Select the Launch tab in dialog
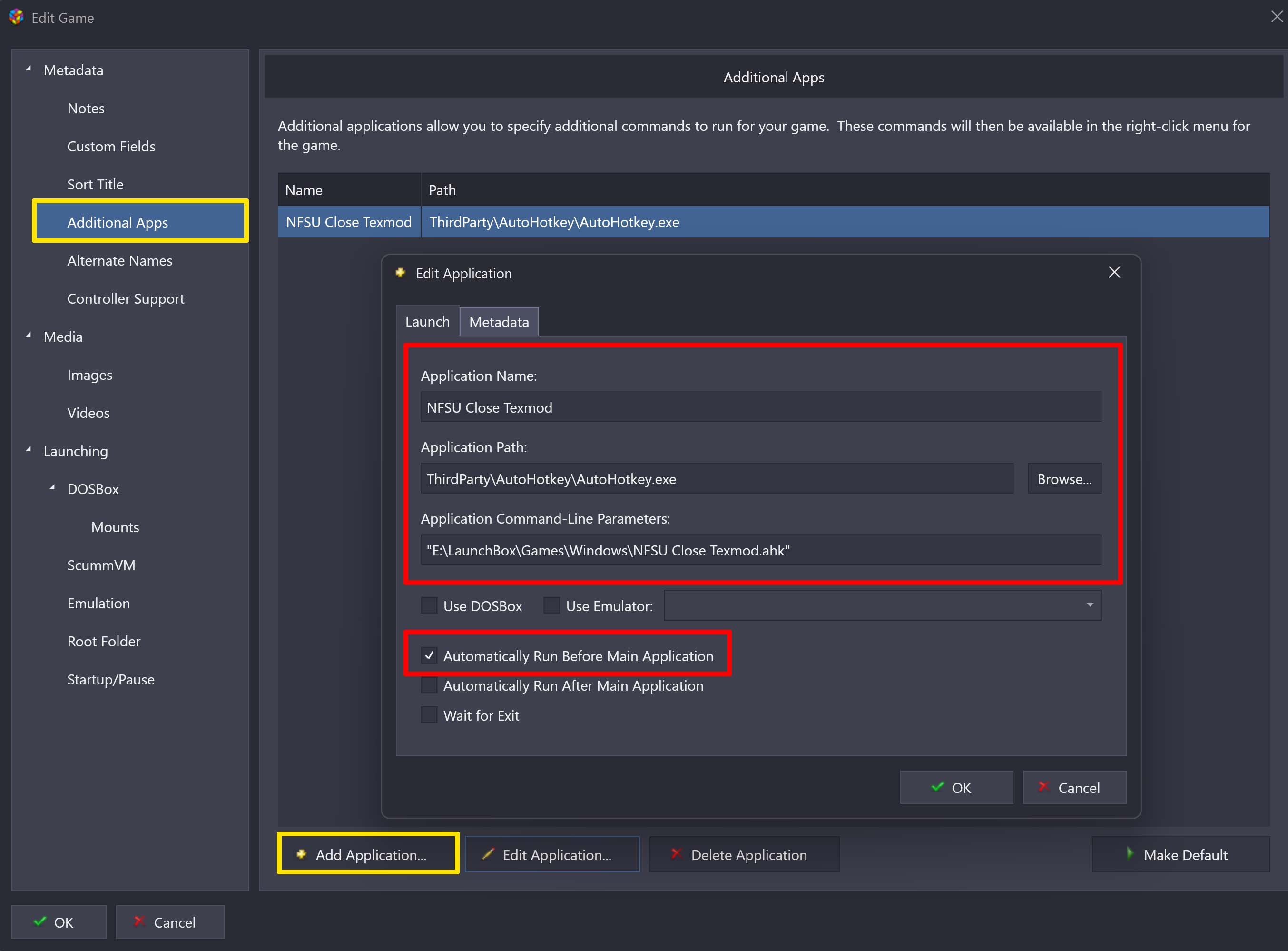 click(x=428, y=321)
